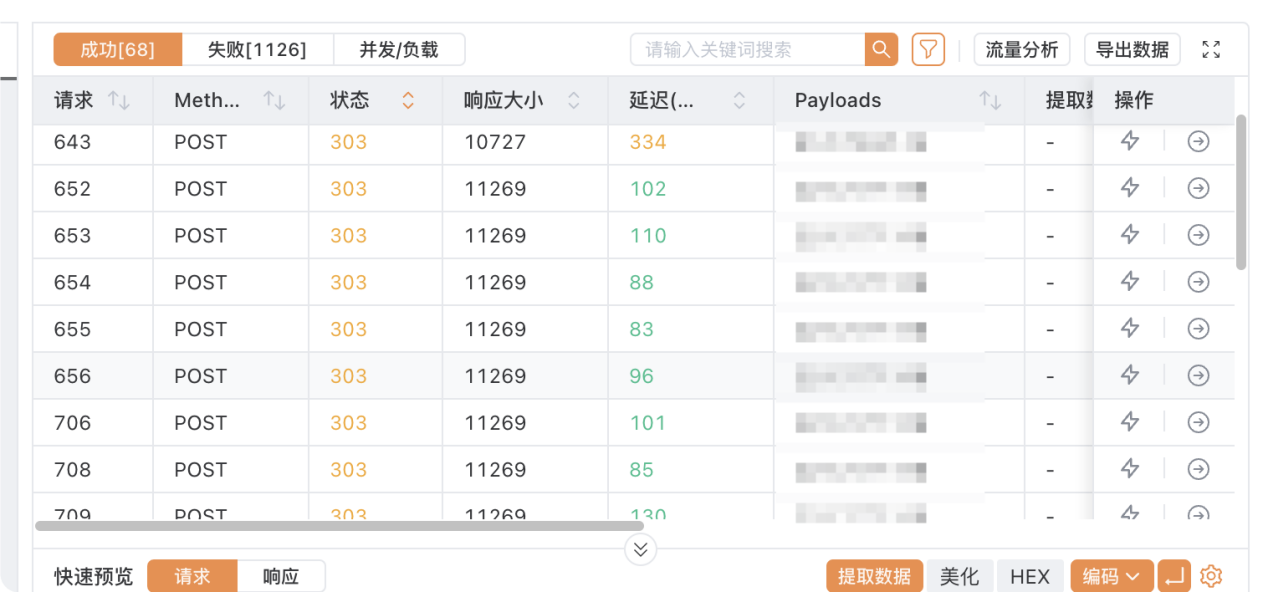The height and width of the screenshot is (592, 1268).
Task: Open the orange settings gear icon
Action: point(1211,576)
